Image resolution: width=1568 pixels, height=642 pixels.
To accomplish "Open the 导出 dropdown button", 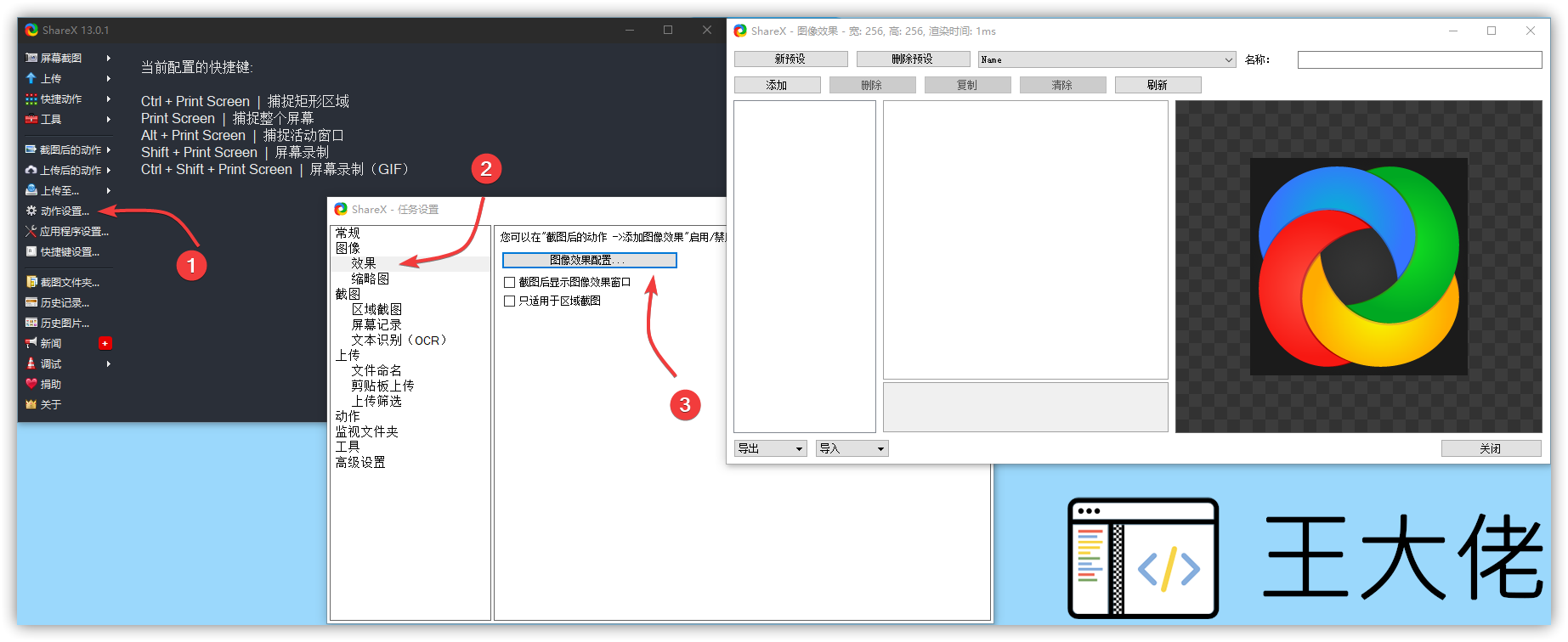I will click(771, 448).
